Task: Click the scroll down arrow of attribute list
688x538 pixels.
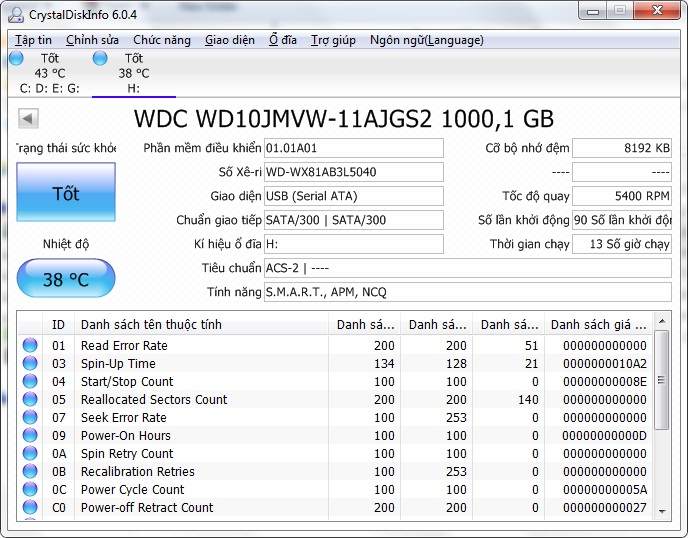Action: point(662,512)
